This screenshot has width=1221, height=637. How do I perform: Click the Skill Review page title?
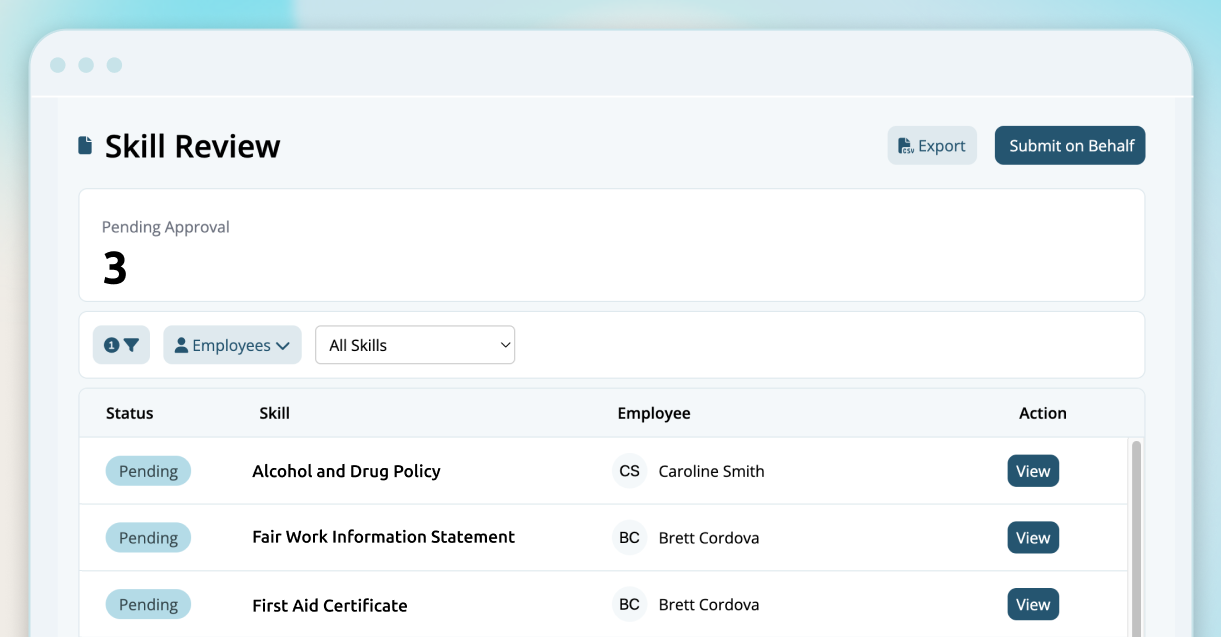click(x=193, y=146)
